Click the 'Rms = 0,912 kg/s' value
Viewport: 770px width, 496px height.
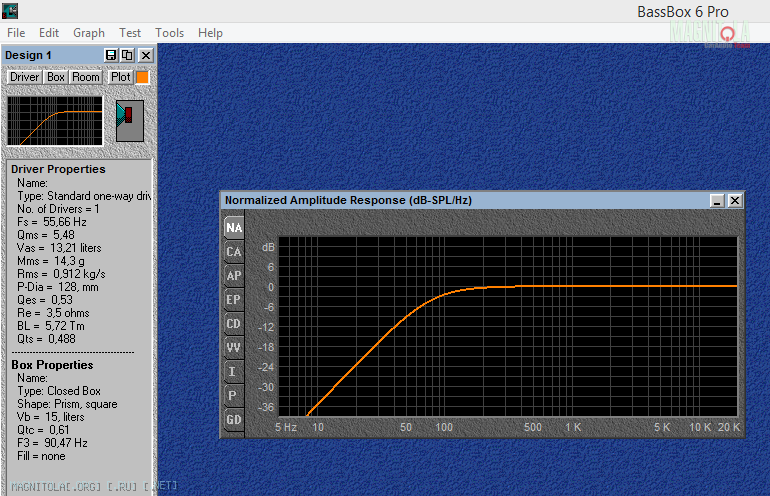(x=61, y=274)
